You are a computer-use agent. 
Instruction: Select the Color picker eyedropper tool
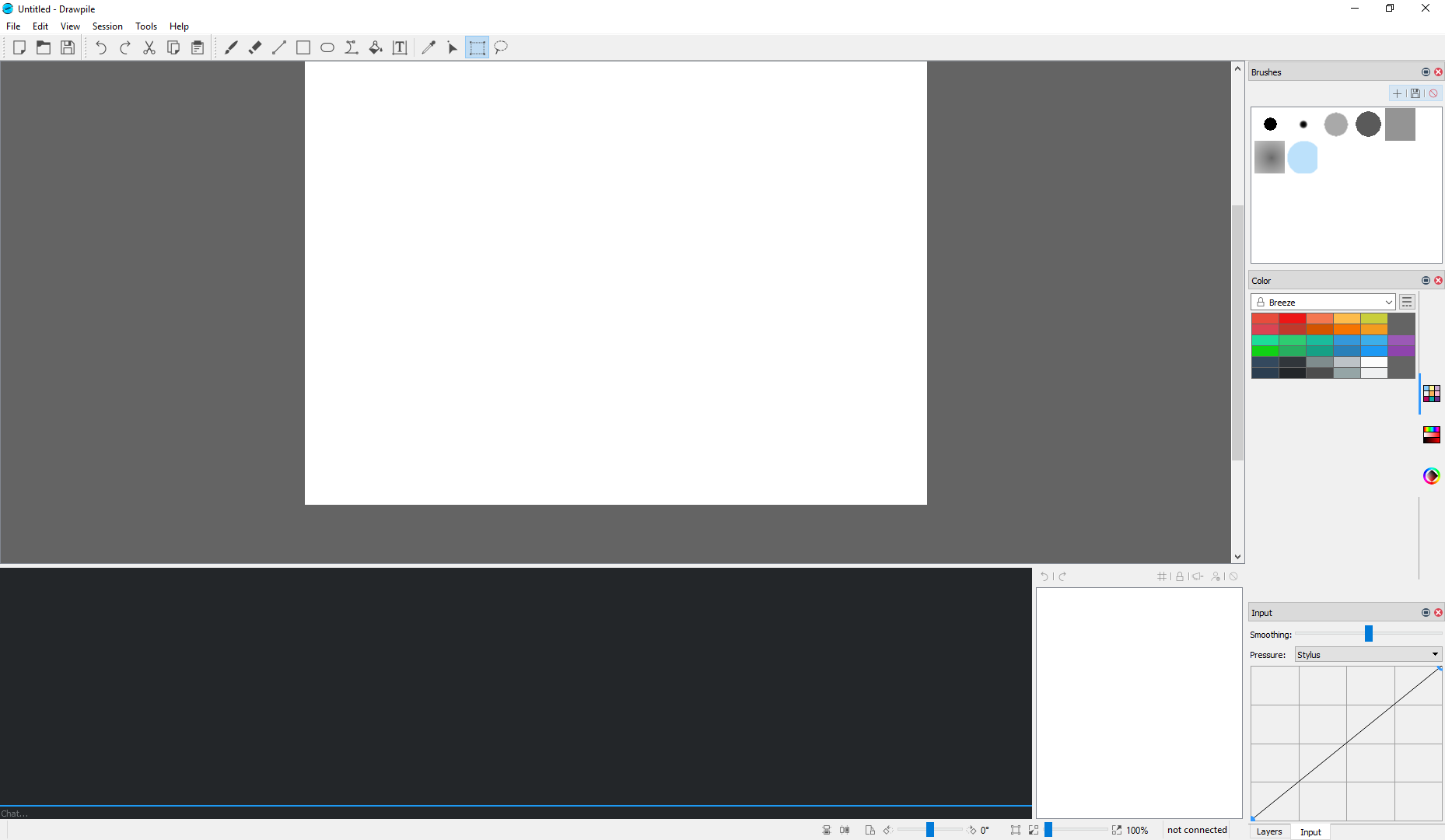429,47
